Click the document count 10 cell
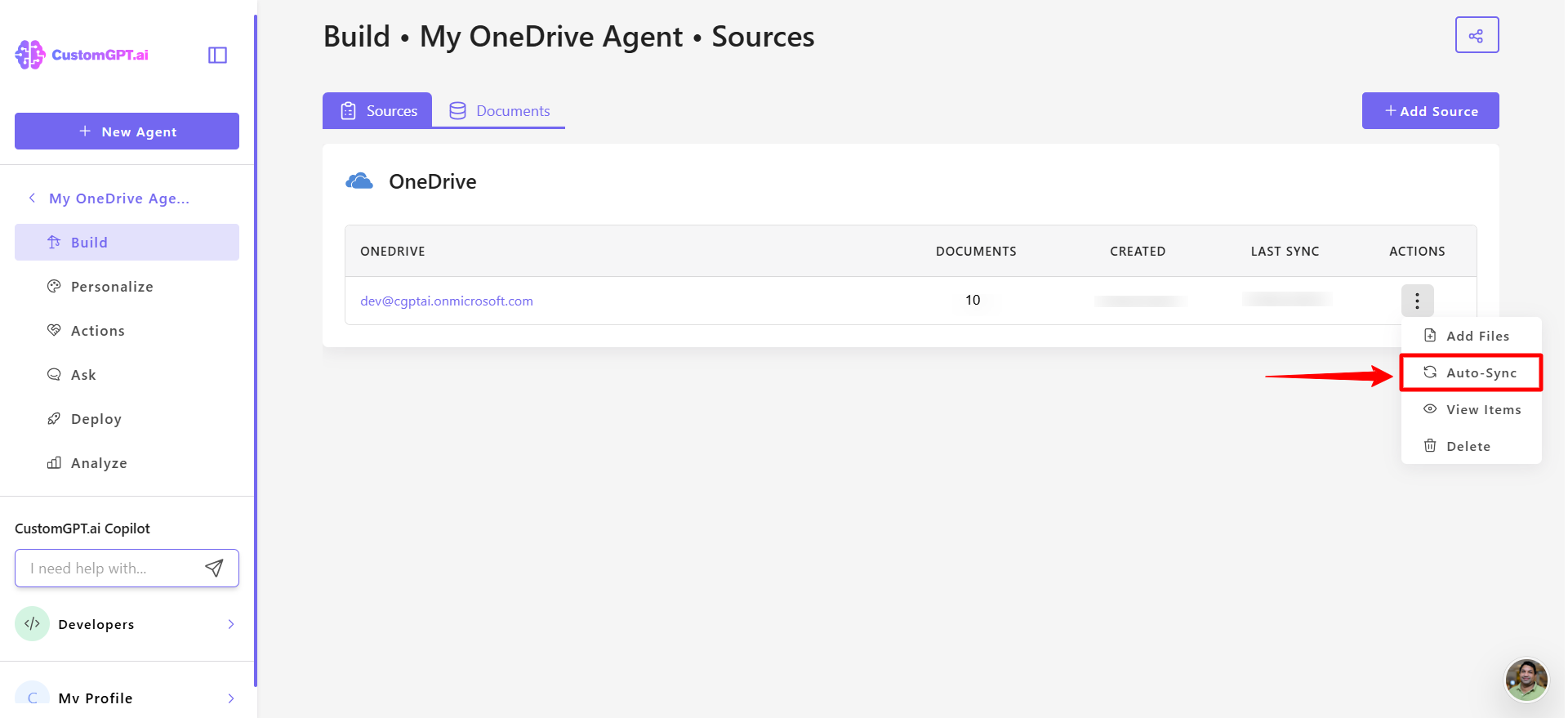This screenshot has height=718, width=1568. 973,300
